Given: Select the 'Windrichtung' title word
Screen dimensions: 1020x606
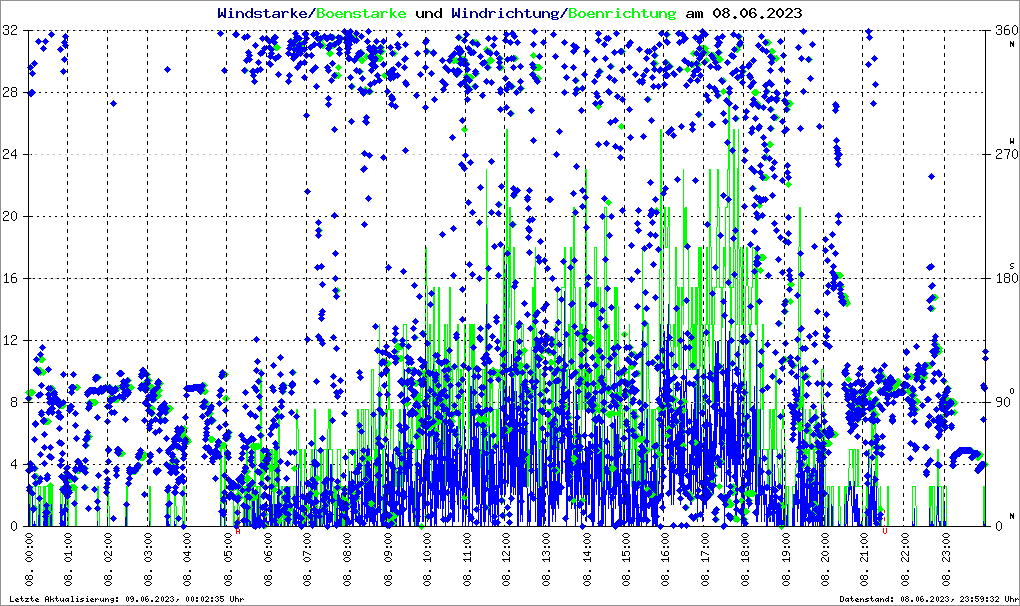Looking at the screenshot, I should click(505, 13).
